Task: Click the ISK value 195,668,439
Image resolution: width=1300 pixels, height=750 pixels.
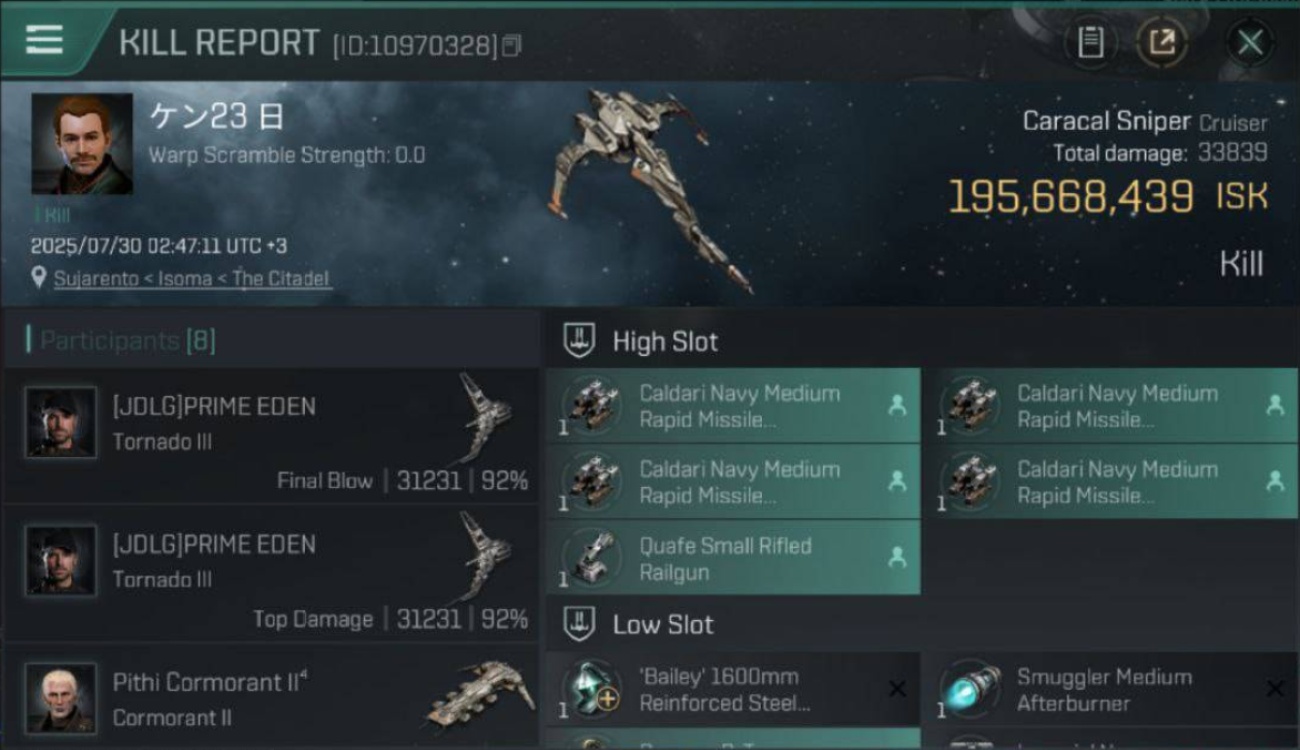Action: pos(1070,197)
